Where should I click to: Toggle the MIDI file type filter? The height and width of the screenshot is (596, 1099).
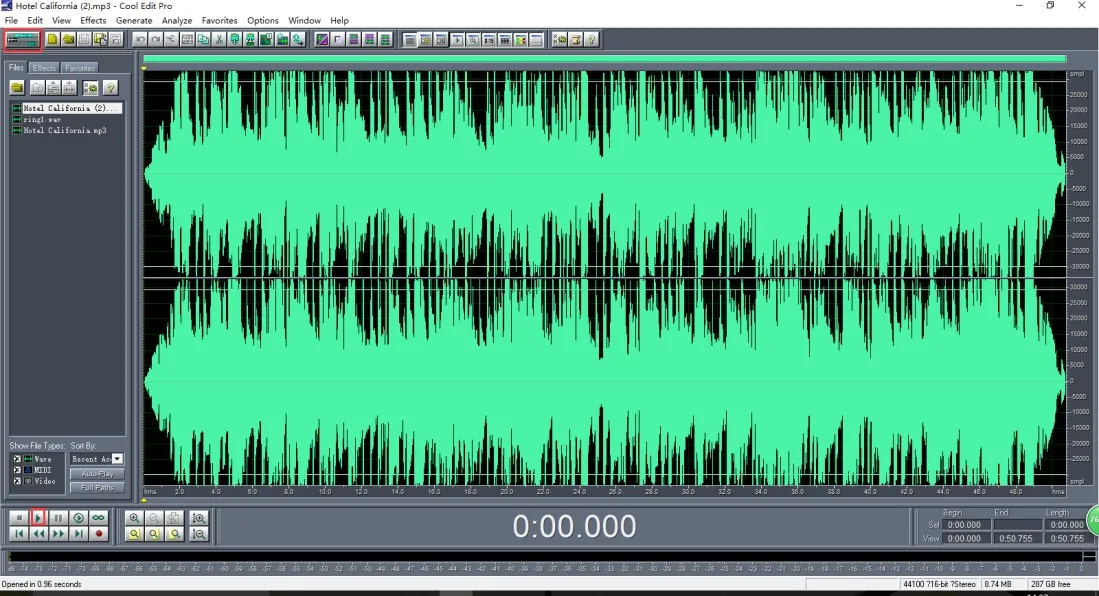(x=17, y=470)
